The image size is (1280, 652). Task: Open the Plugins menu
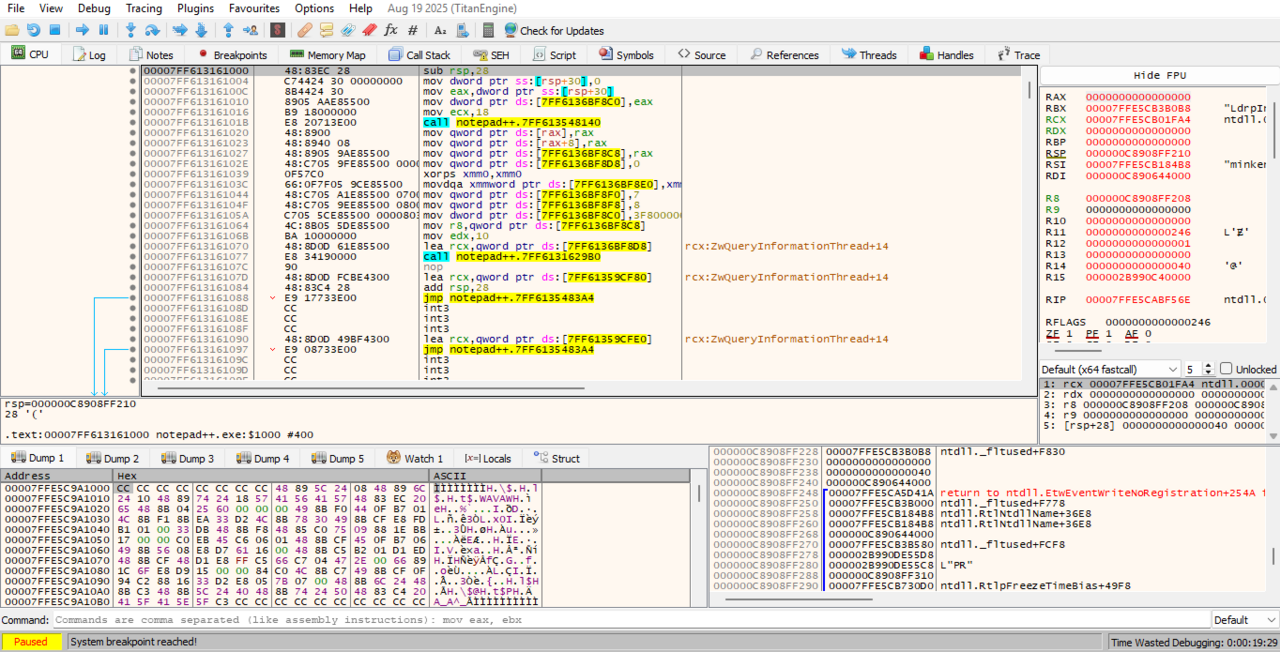pos(195,8)
